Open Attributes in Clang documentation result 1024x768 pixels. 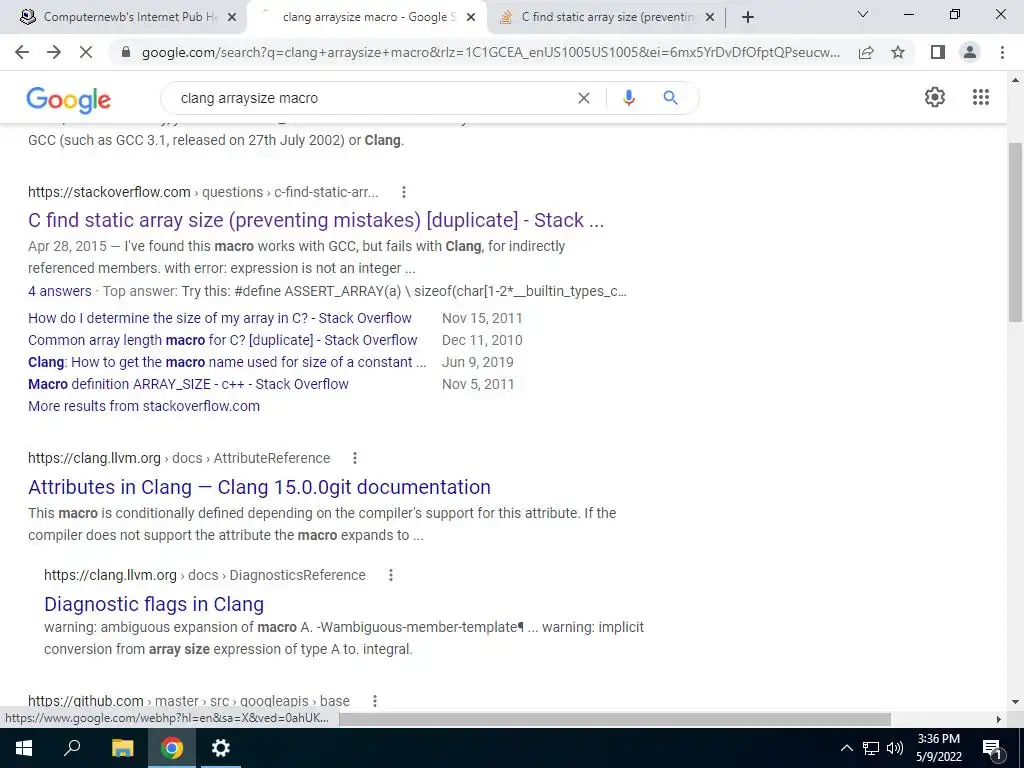(259, 487)
